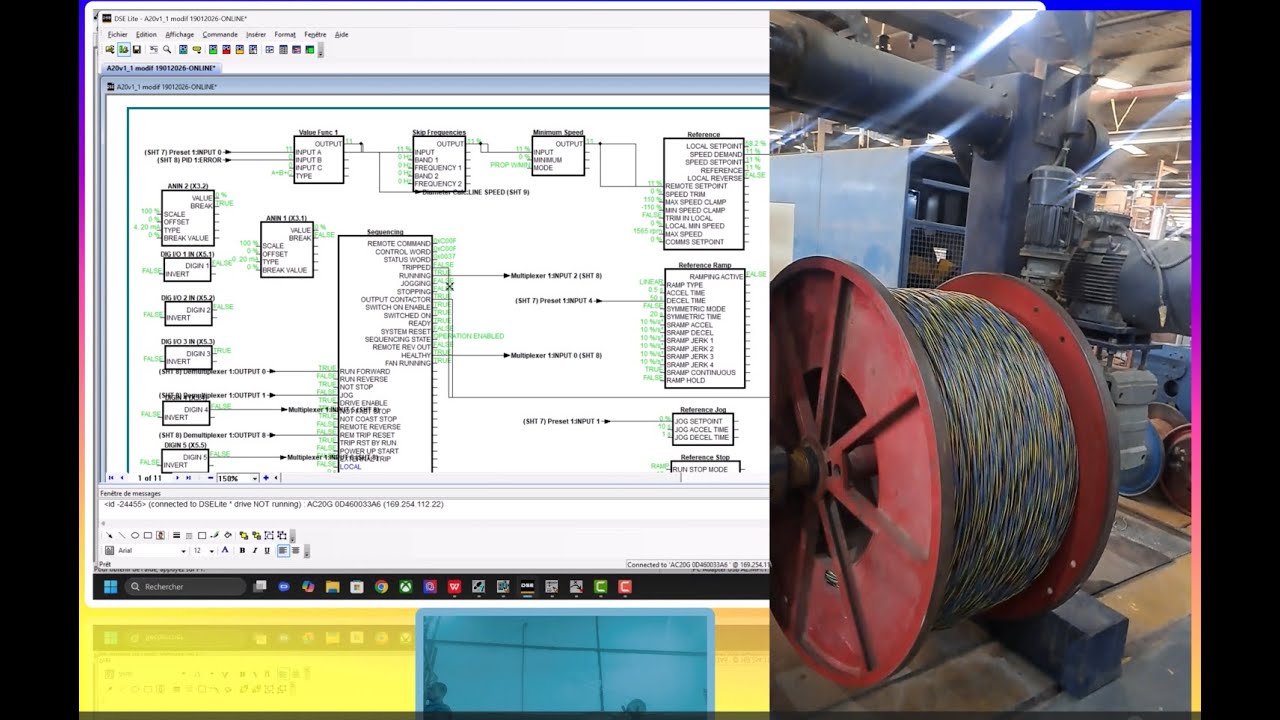This screenshot has height=720, width=1280.
Task: Switch to A20v1_1 modif 19012026-ONLINE tab
Action: [161, 68]
